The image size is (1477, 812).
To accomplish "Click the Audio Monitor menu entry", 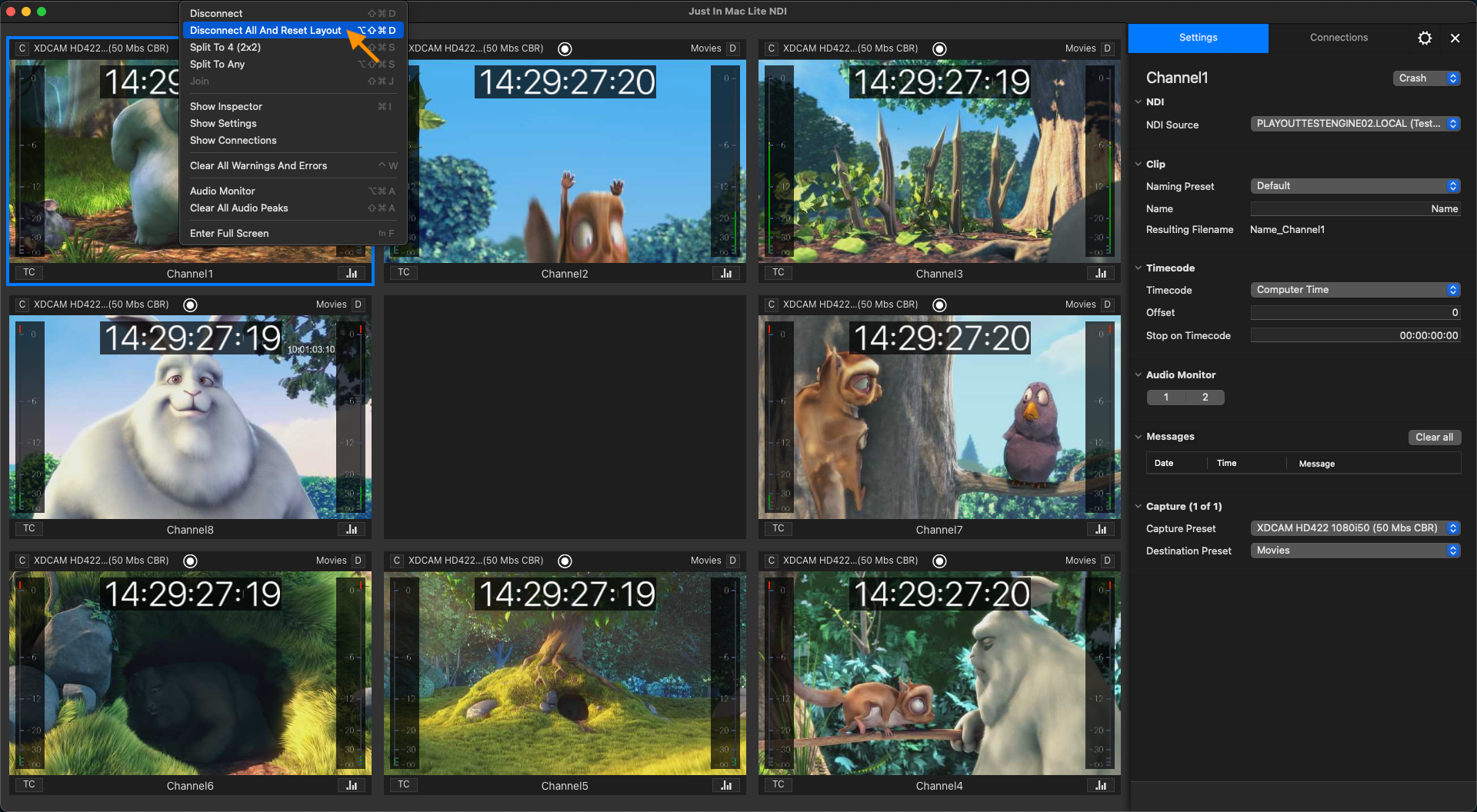I will point(293,191).
